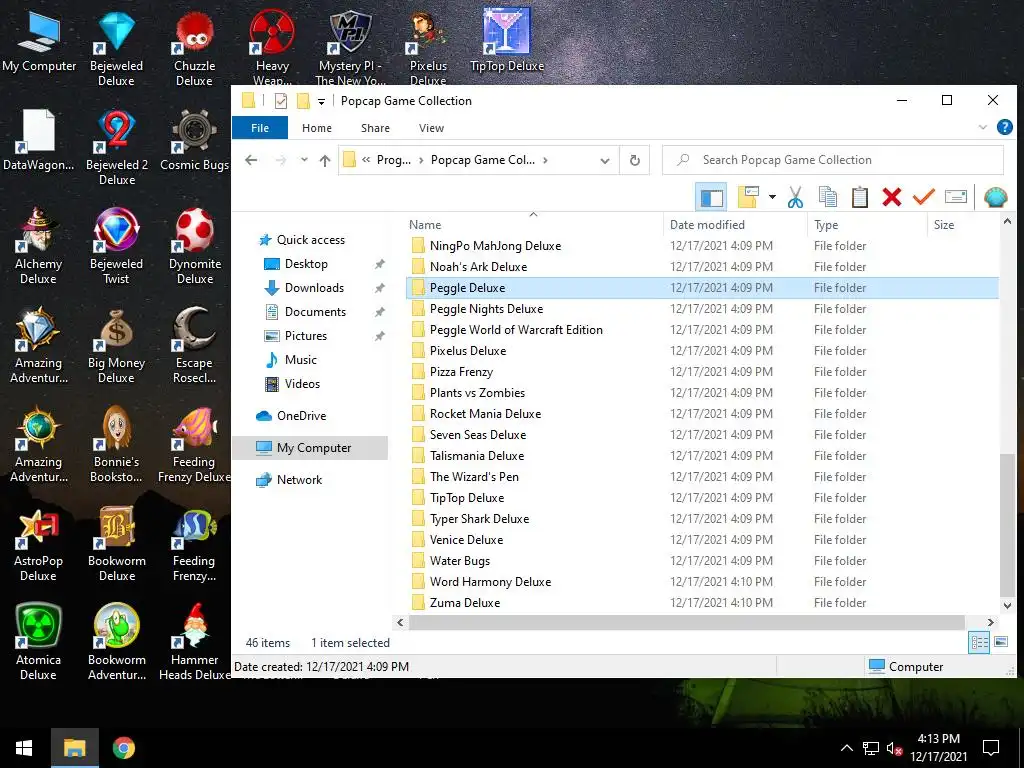The width and height of the screenshot is (1024, 768).
Task: Open Downloads in navigation pane
Action: 314,288
